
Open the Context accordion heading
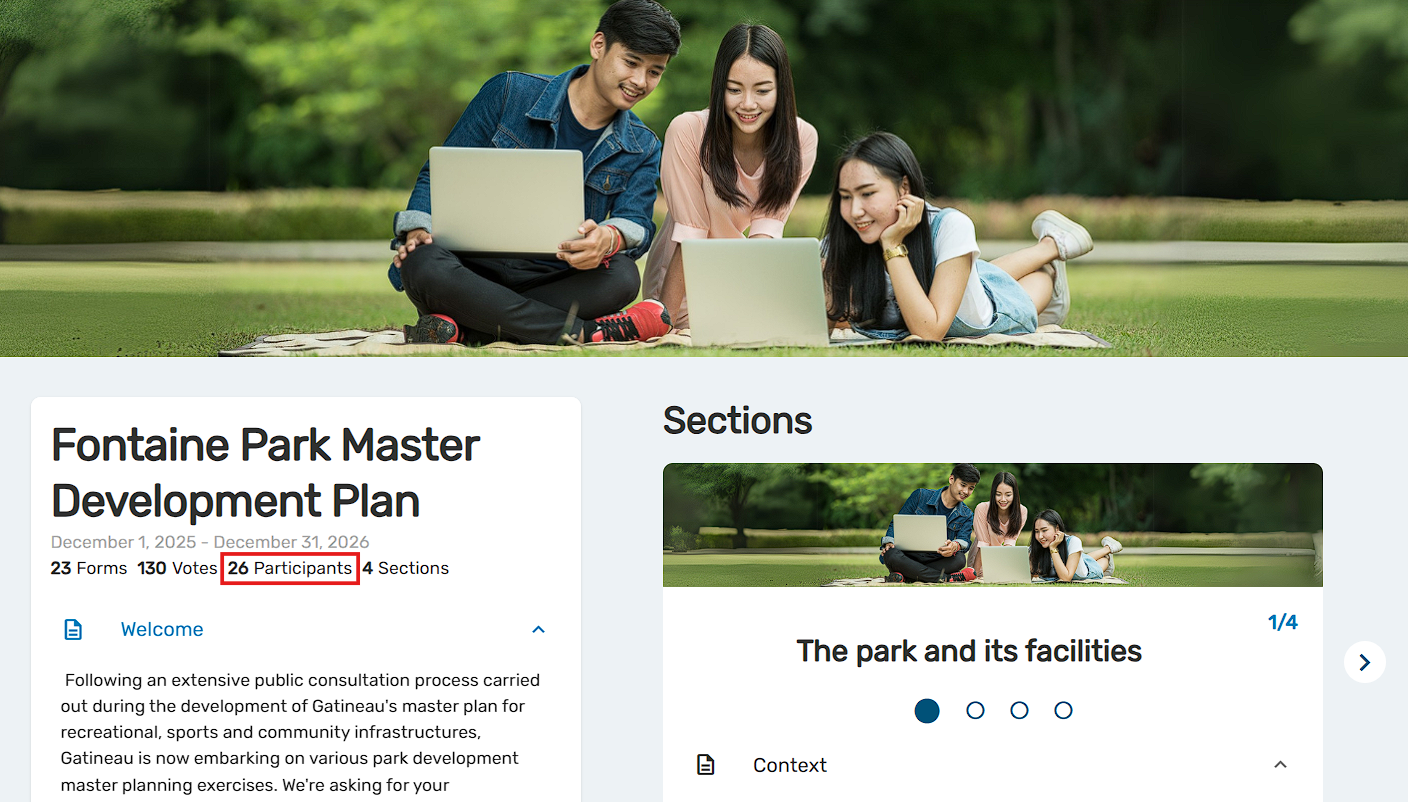click(x=790, y=765)
